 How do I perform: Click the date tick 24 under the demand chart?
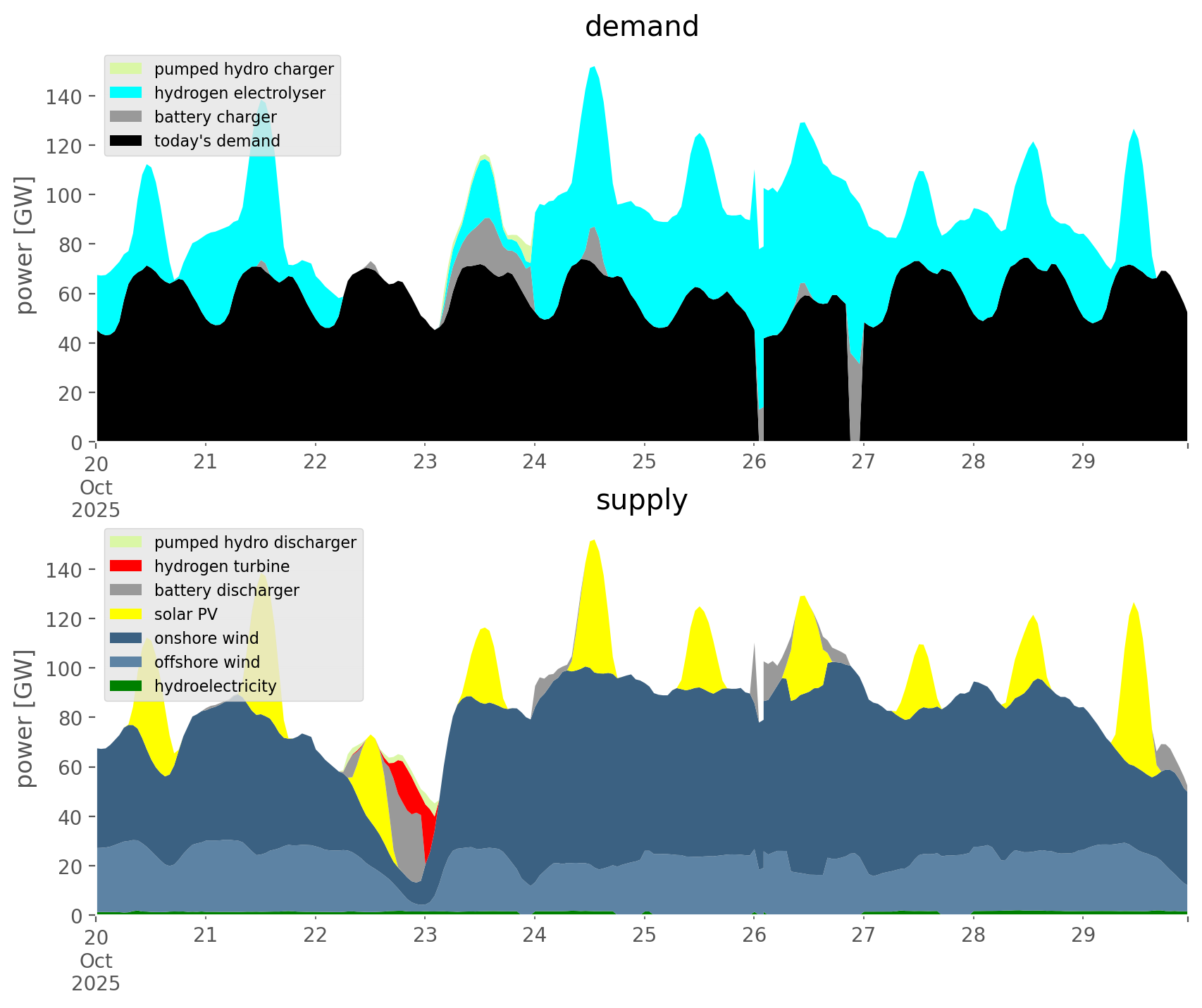click(535, 463)
